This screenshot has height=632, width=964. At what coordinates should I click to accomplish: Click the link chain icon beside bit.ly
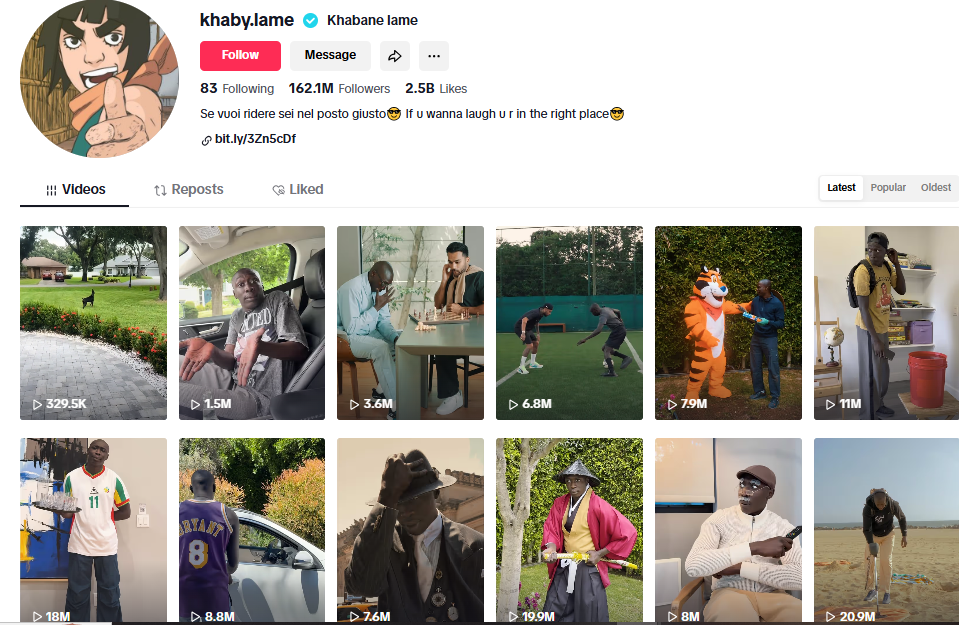207,140
